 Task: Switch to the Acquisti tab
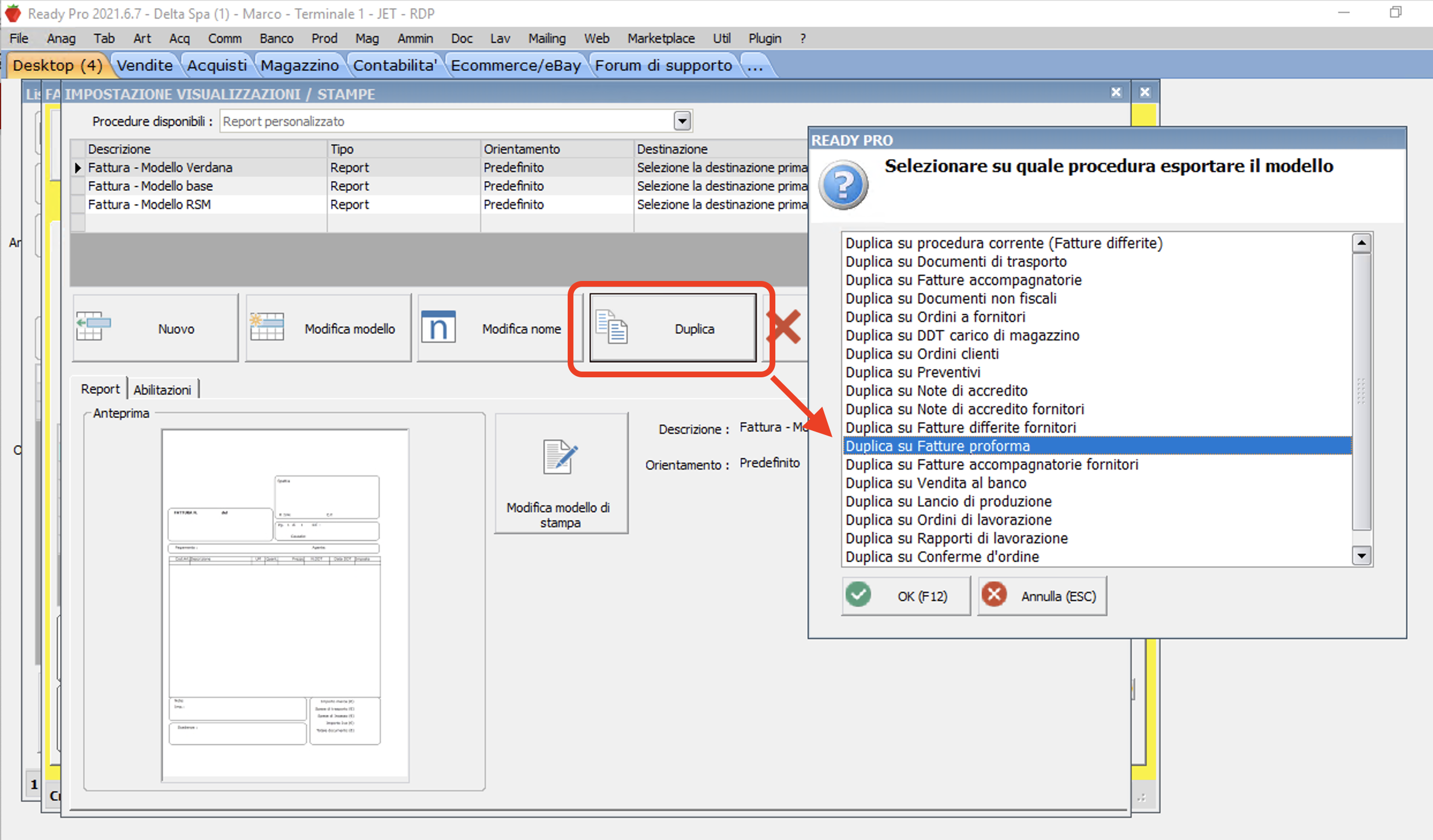tap(217, 65)
